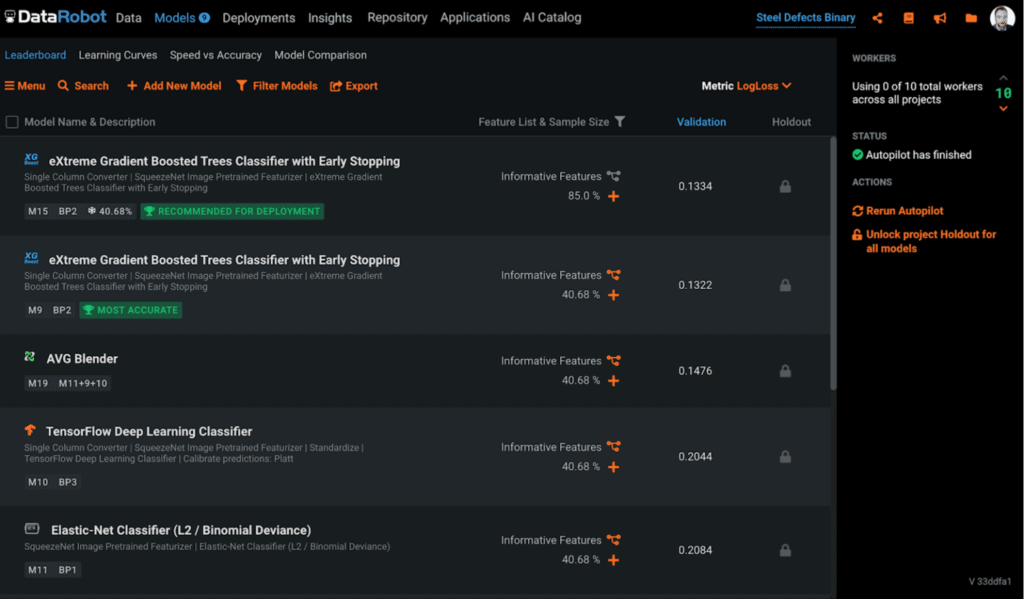1024x599 pixels.
Task: Go to Deployments
Action: [x=259, y=18]
